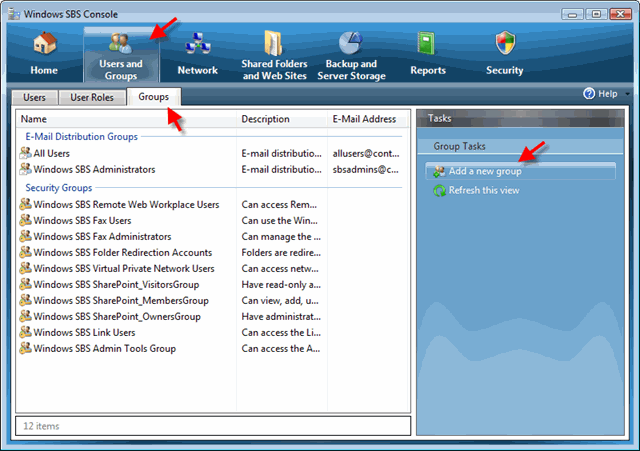Click the Folder Redirection Accounts group icon
The height and width of the screenshot is (451, 640).
25,252
